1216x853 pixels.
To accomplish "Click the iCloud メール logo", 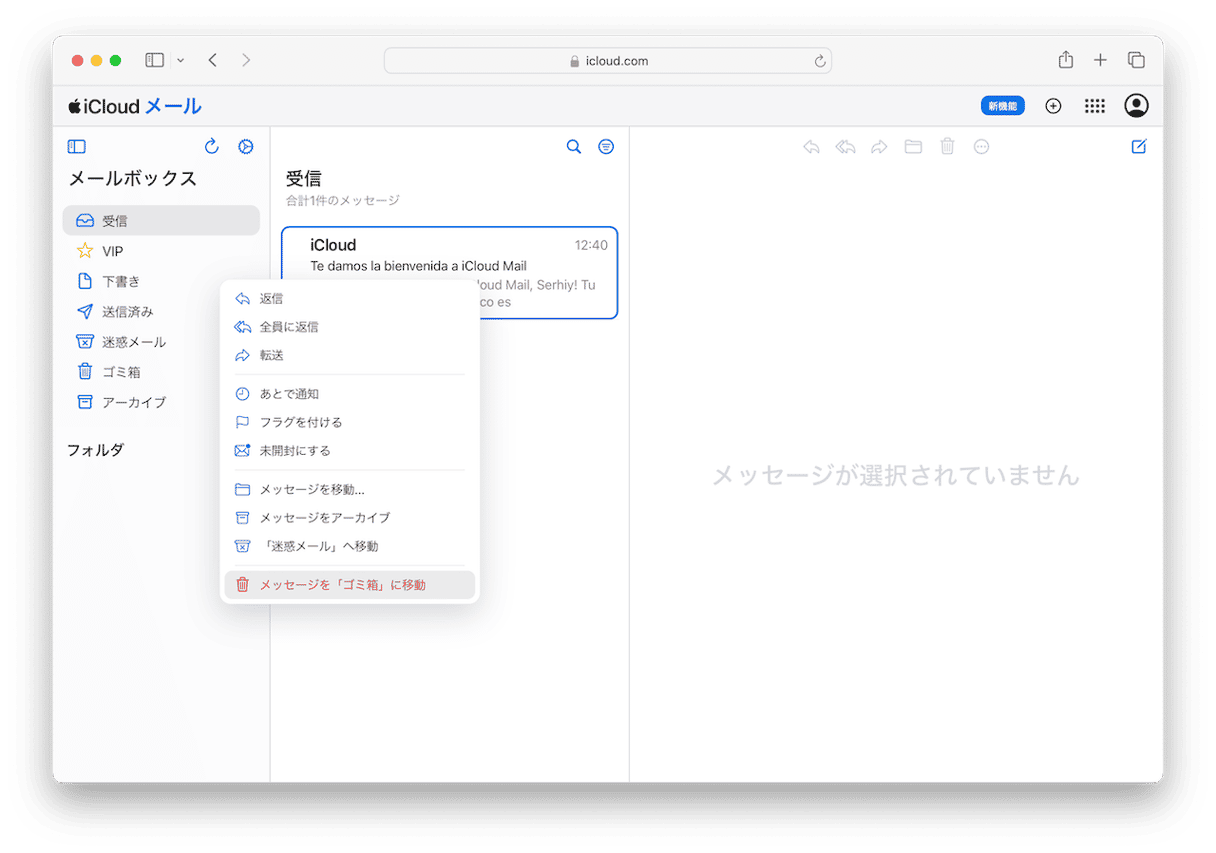I will pos(135,106).
